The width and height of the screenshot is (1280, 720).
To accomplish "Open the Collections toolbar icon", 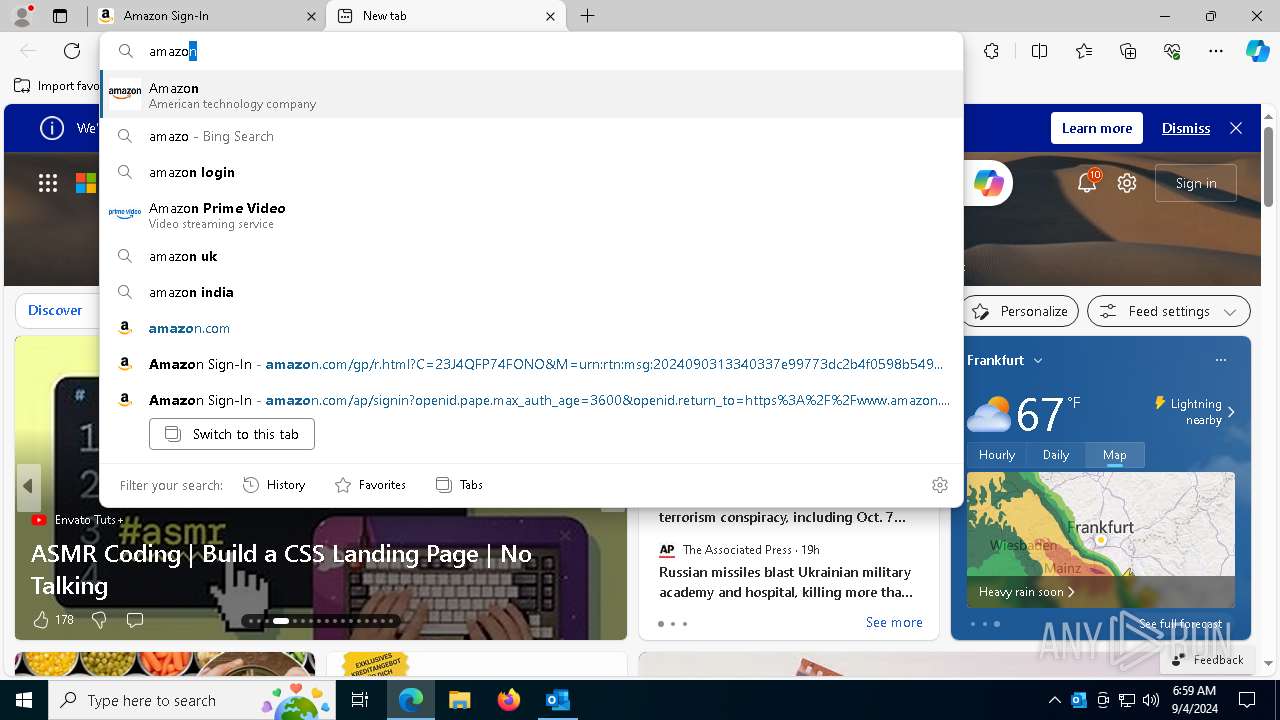I will click(x=1128, y=51).
